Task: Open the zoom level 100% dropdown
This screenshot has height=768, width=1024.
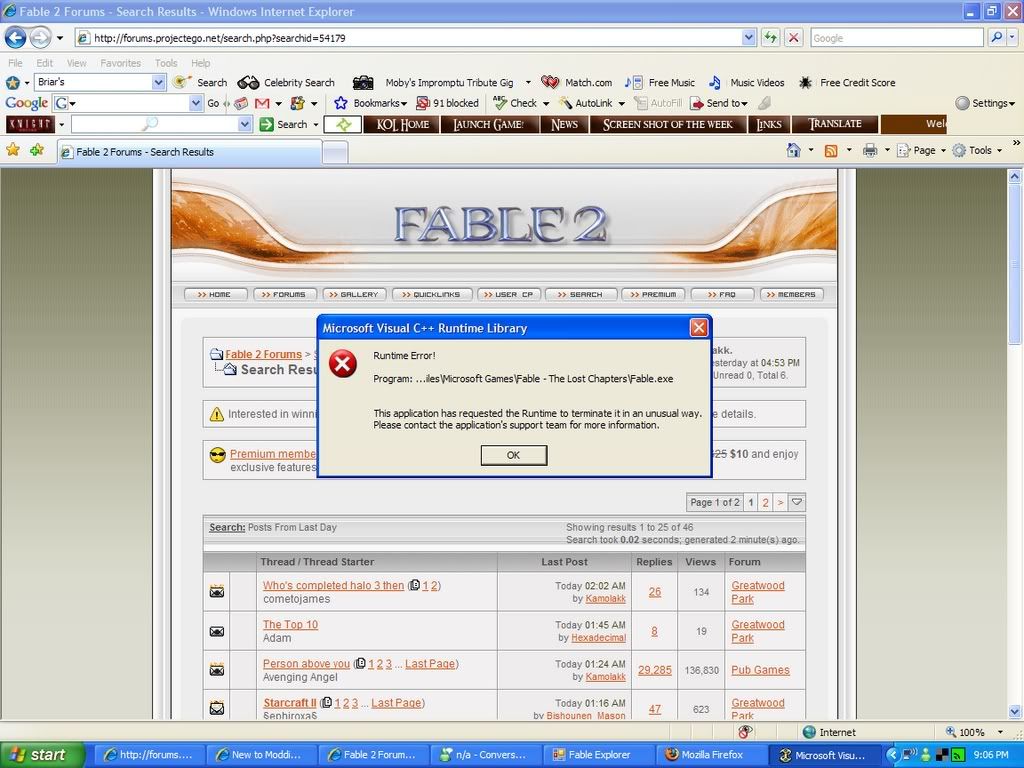Action: (999, 732)
